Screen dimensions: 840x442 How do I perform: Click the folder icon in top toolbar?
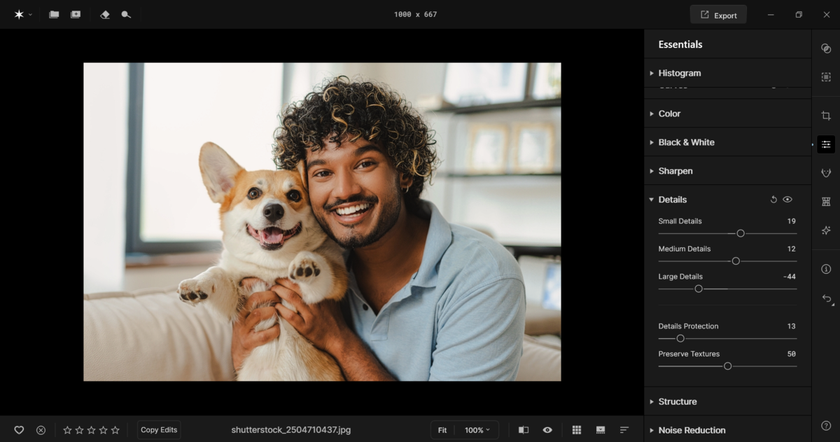click(x=54, y=15)
